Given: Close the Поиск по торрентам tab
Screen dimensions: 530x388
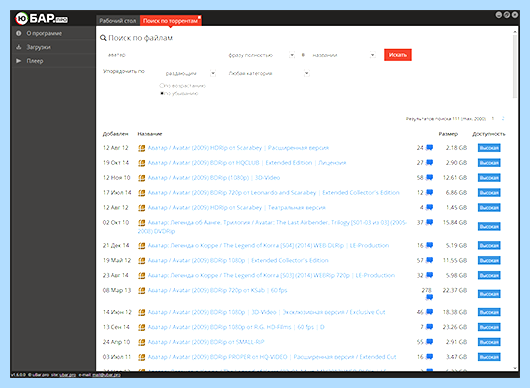Looking at the screenshot, I should tap(199, 17).
